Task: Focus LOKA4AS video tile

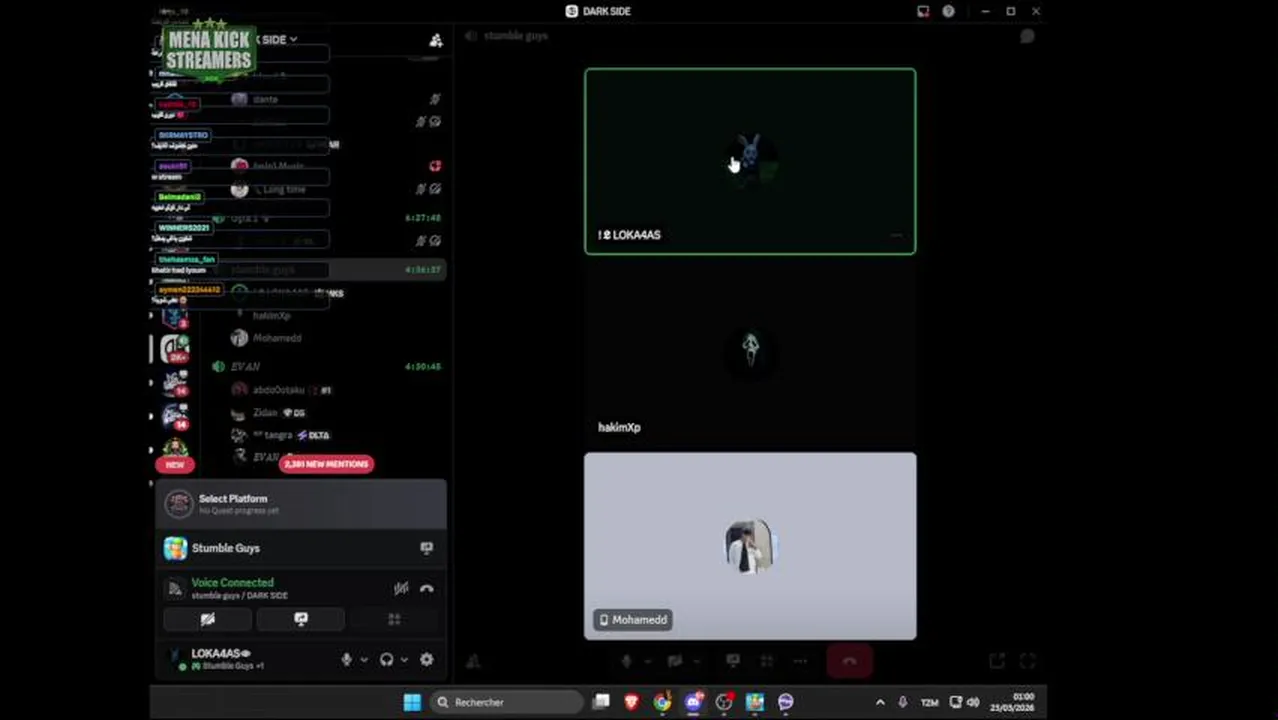Action: (750, 161)
